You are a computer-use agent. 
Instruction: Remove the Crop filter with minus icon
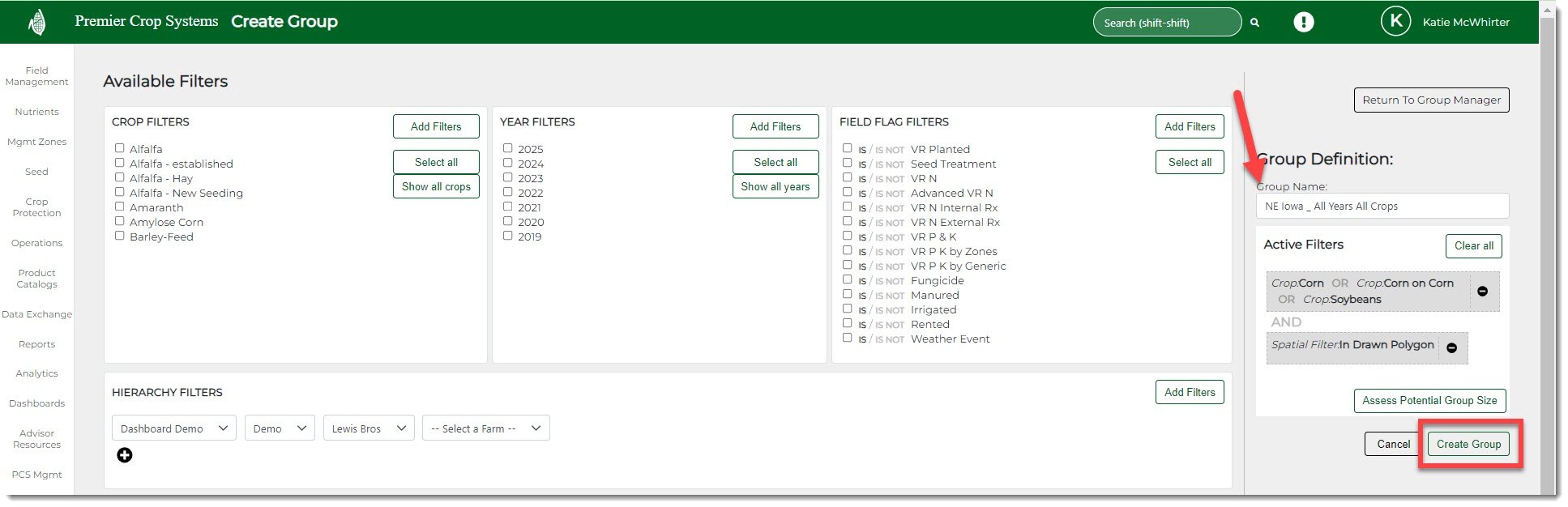coord(1482,292)
